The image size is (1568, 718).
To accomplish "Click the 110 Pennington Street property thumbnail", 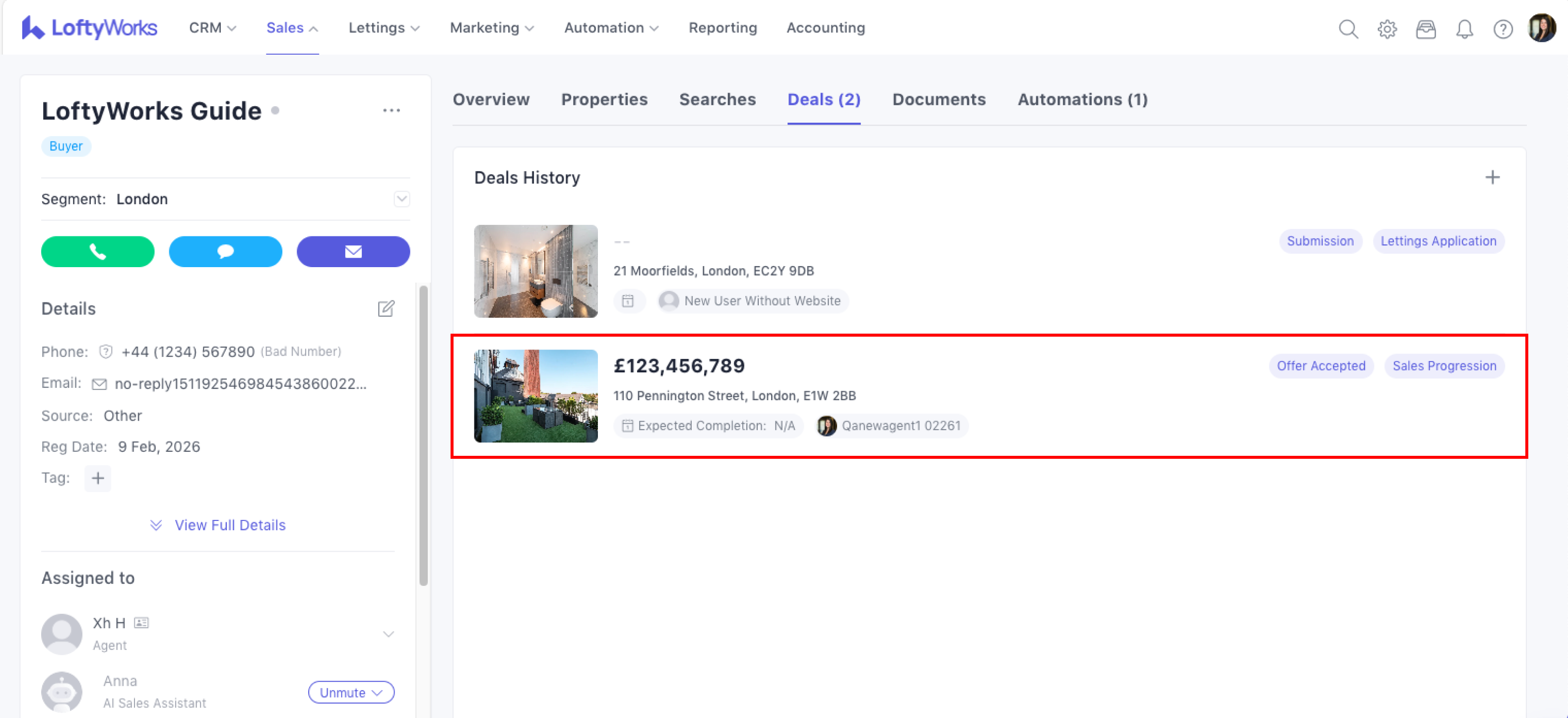I will [536, 396].
